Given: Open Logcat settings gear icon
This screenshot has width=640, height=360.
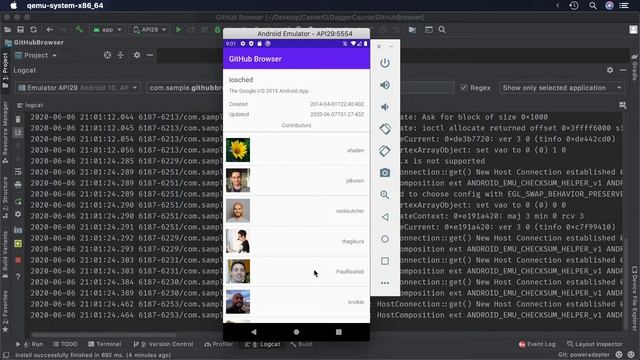Looking at the screenshot, I should (610, 70).
